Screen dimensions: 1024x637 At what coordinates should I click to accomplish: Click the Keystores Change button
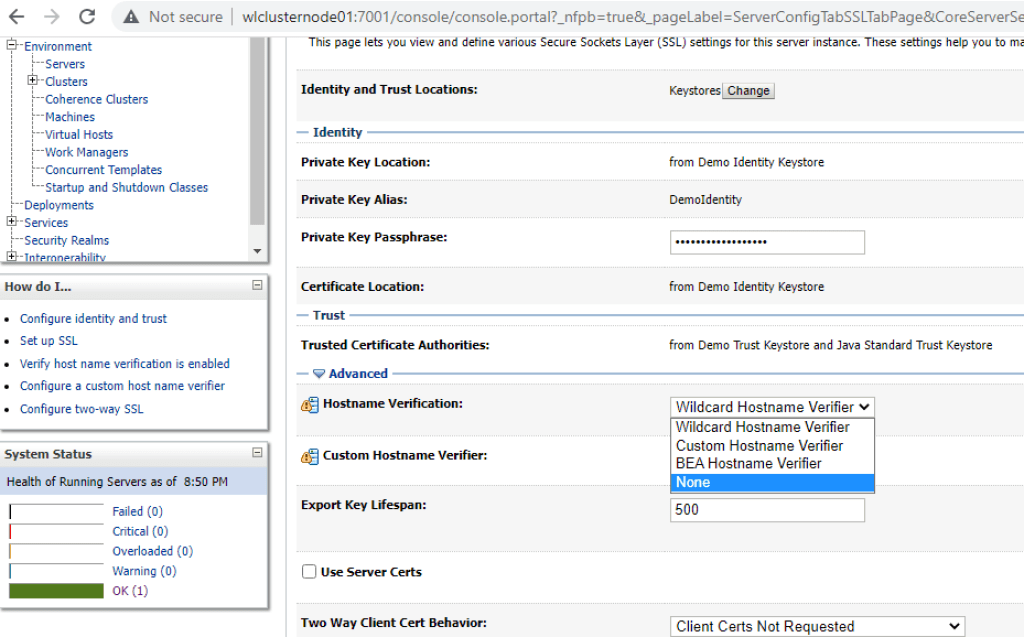pos(748,91)
